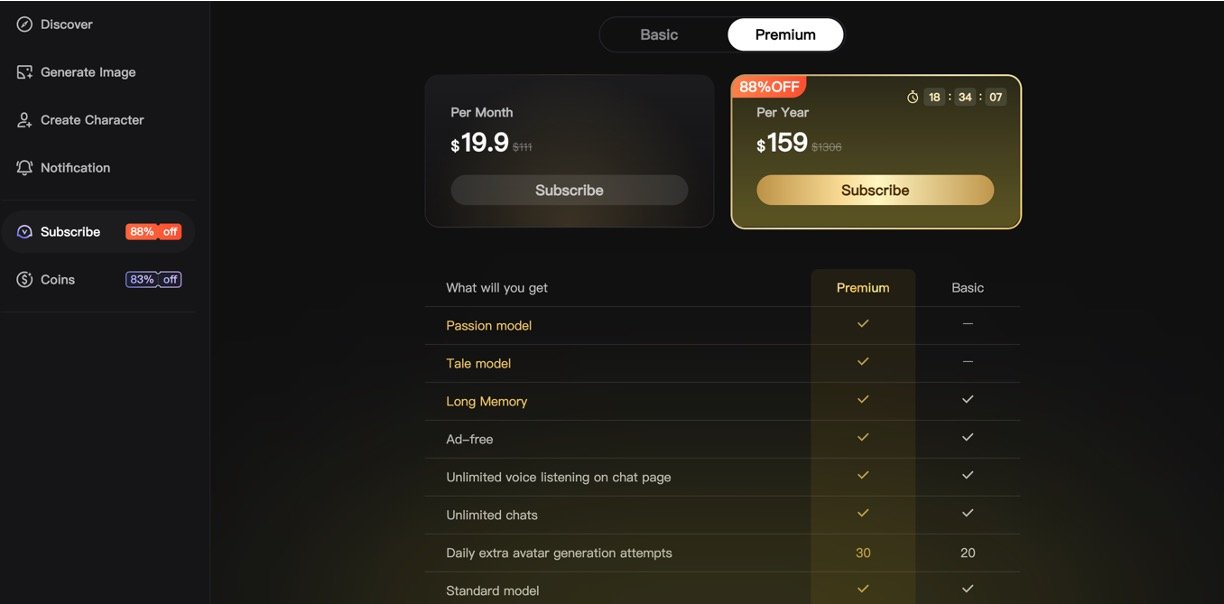Subscribe to the Per Month plan
This screenshot has height=604, width=1224.
[569, 190]
